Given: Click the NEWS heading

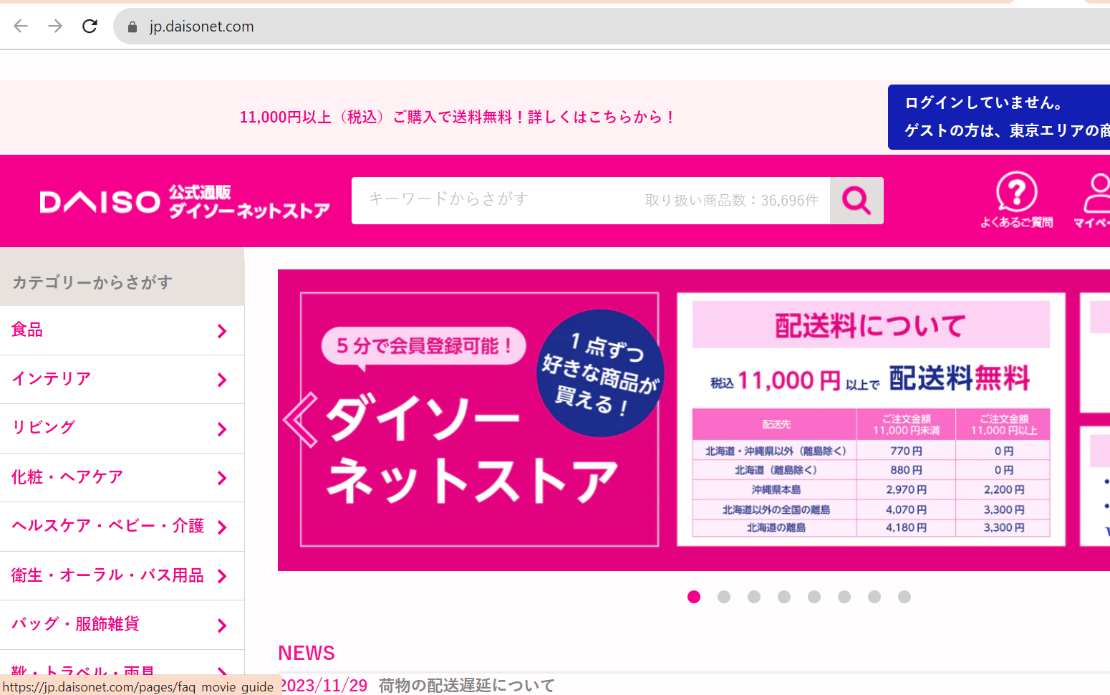Looking at the screenshot, I should [307, 653].
